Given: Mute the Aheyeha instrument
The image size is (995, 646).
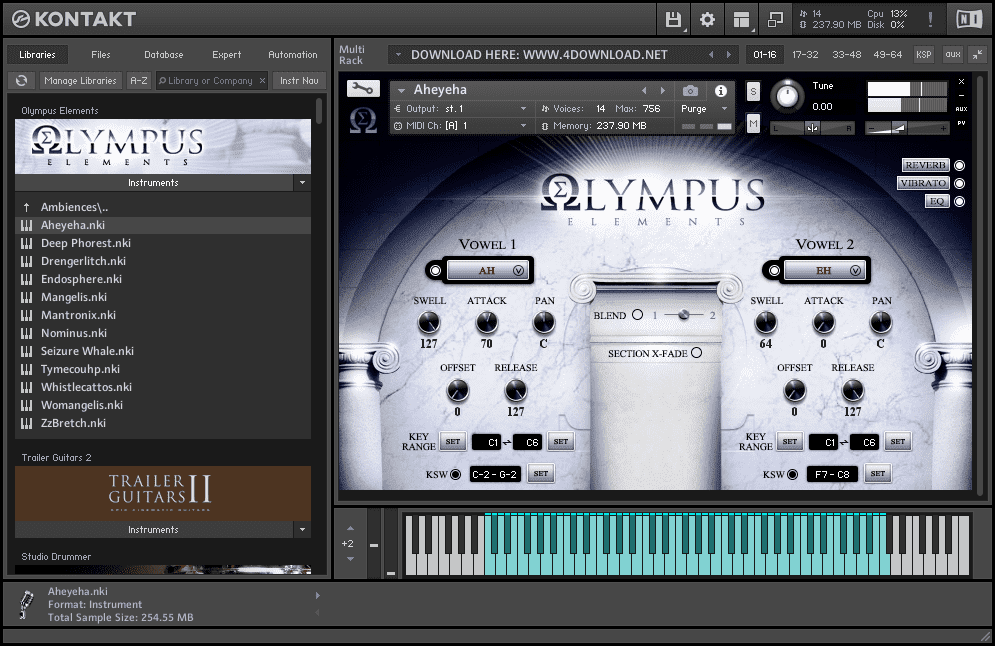Looking at the screenshot, I should (x=753, y=123).
